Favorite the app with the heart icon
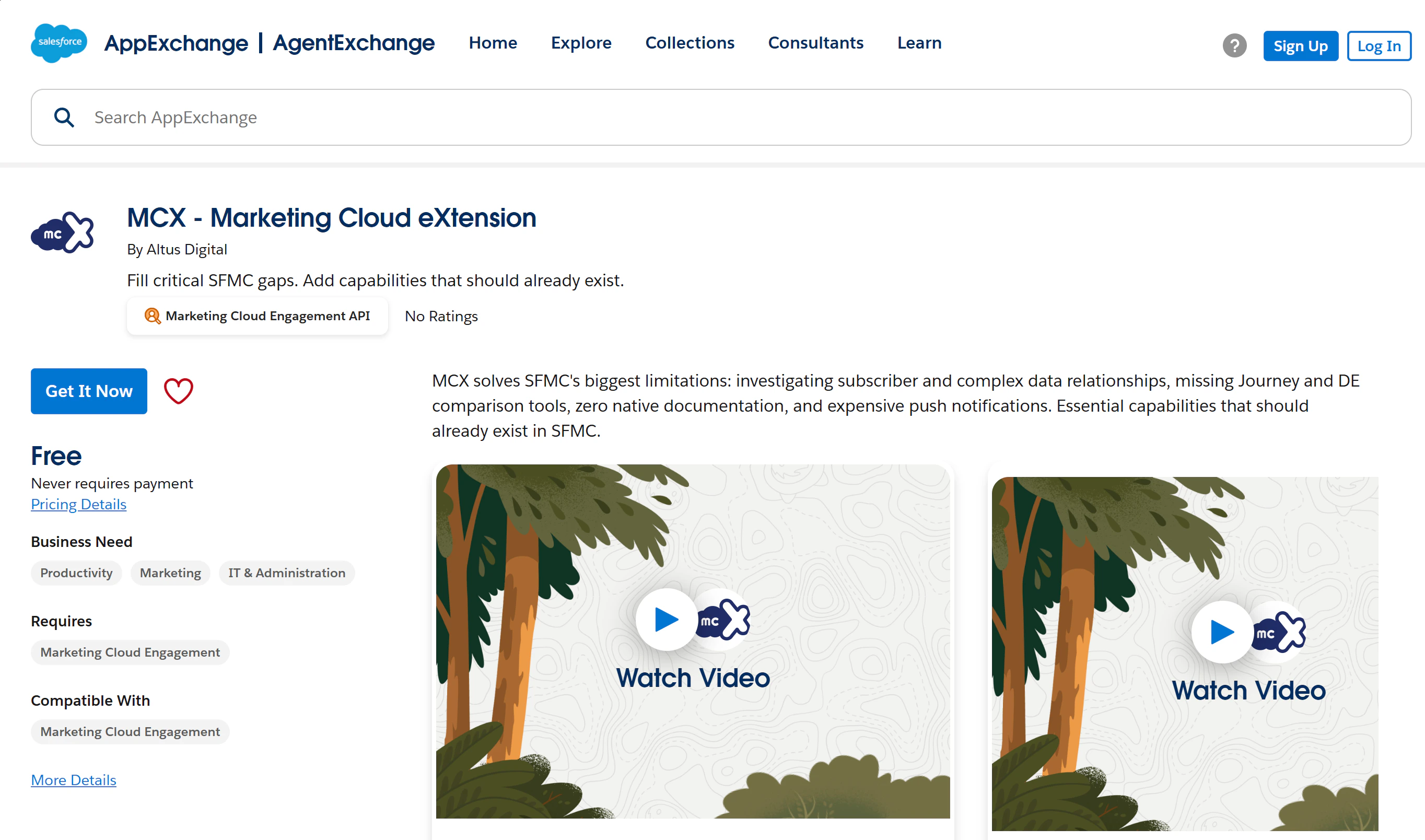 [x=178, y=391]
